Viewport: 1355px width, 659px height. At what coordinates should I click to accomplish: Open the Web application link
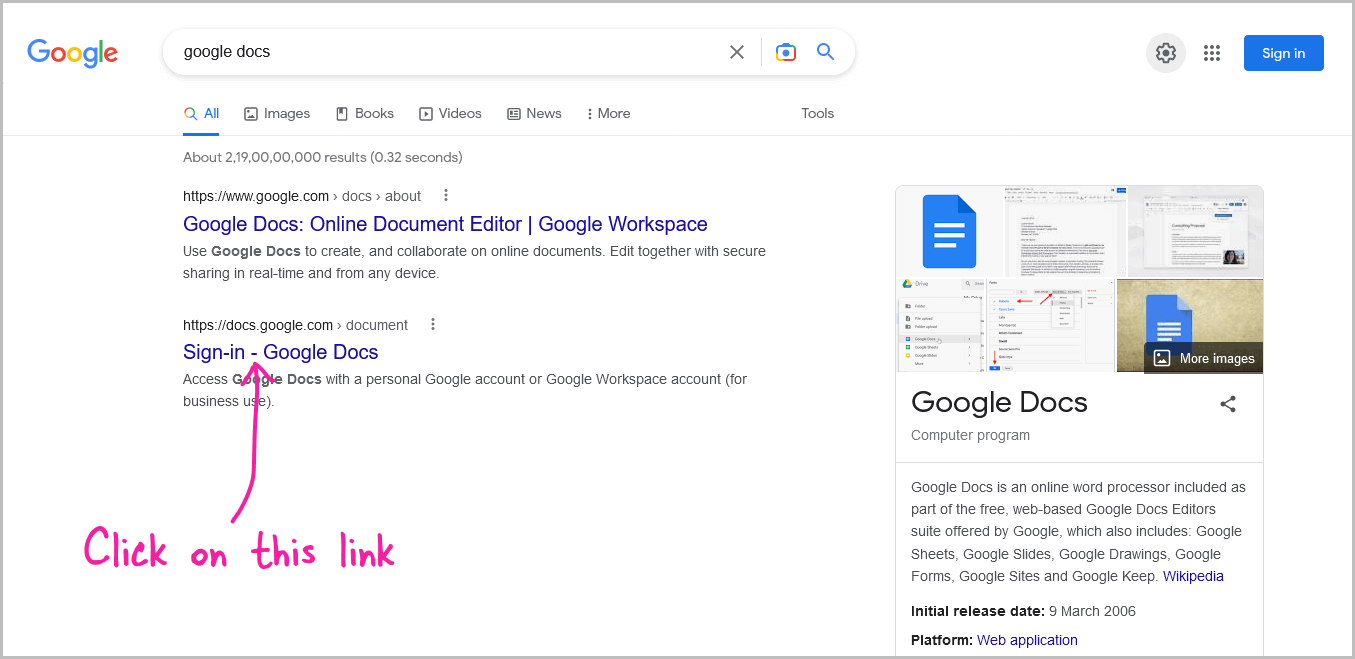coord(1027,640)
